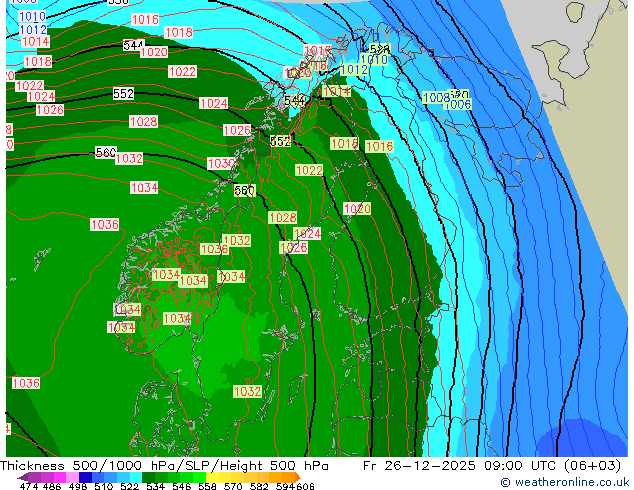Screen dimensions: 634x490
Task: Open the weatheronline.co.uk copyright link
Action: click(564, 482)
